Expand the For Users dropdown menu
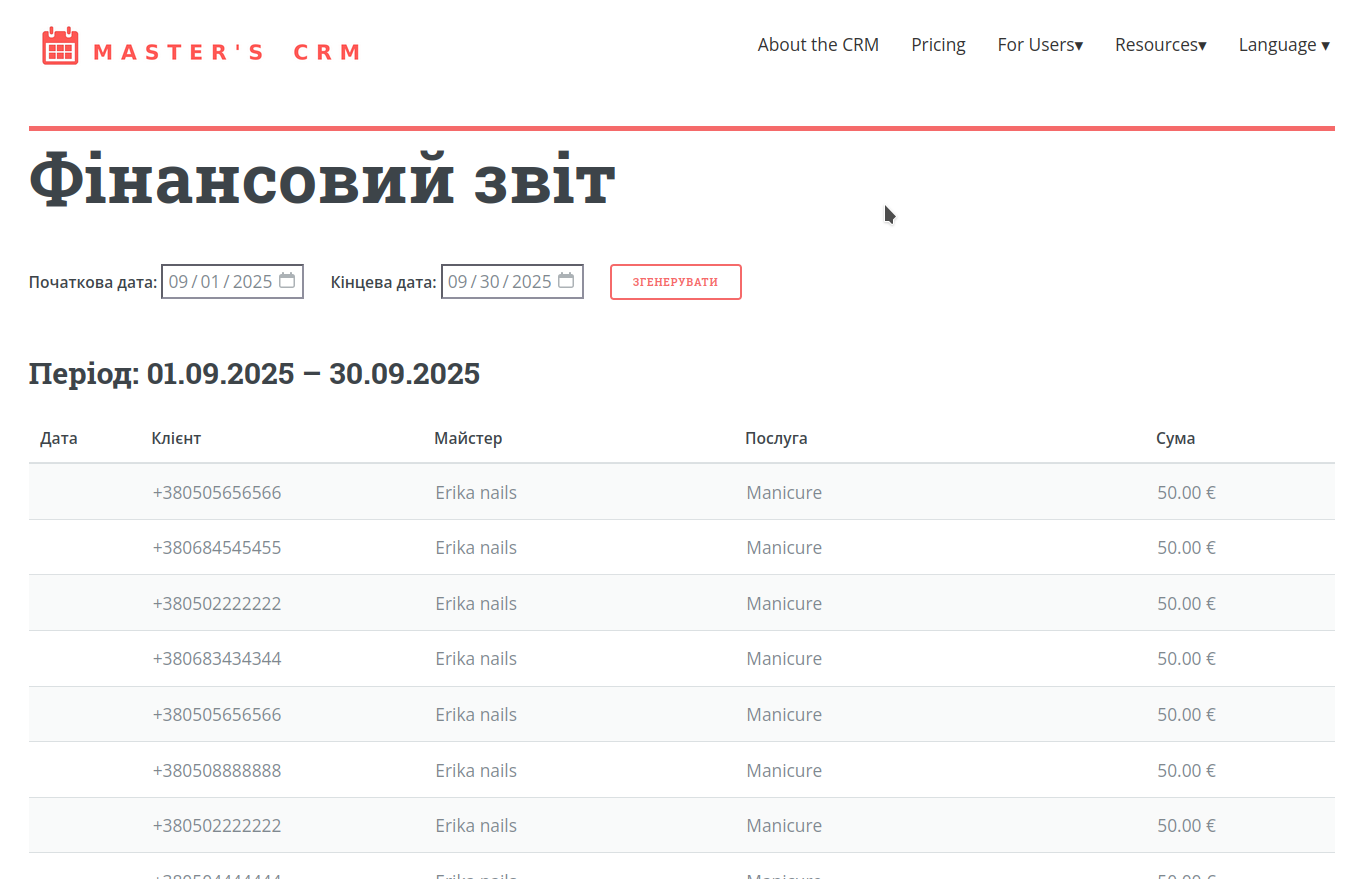 coord(1040,45)
